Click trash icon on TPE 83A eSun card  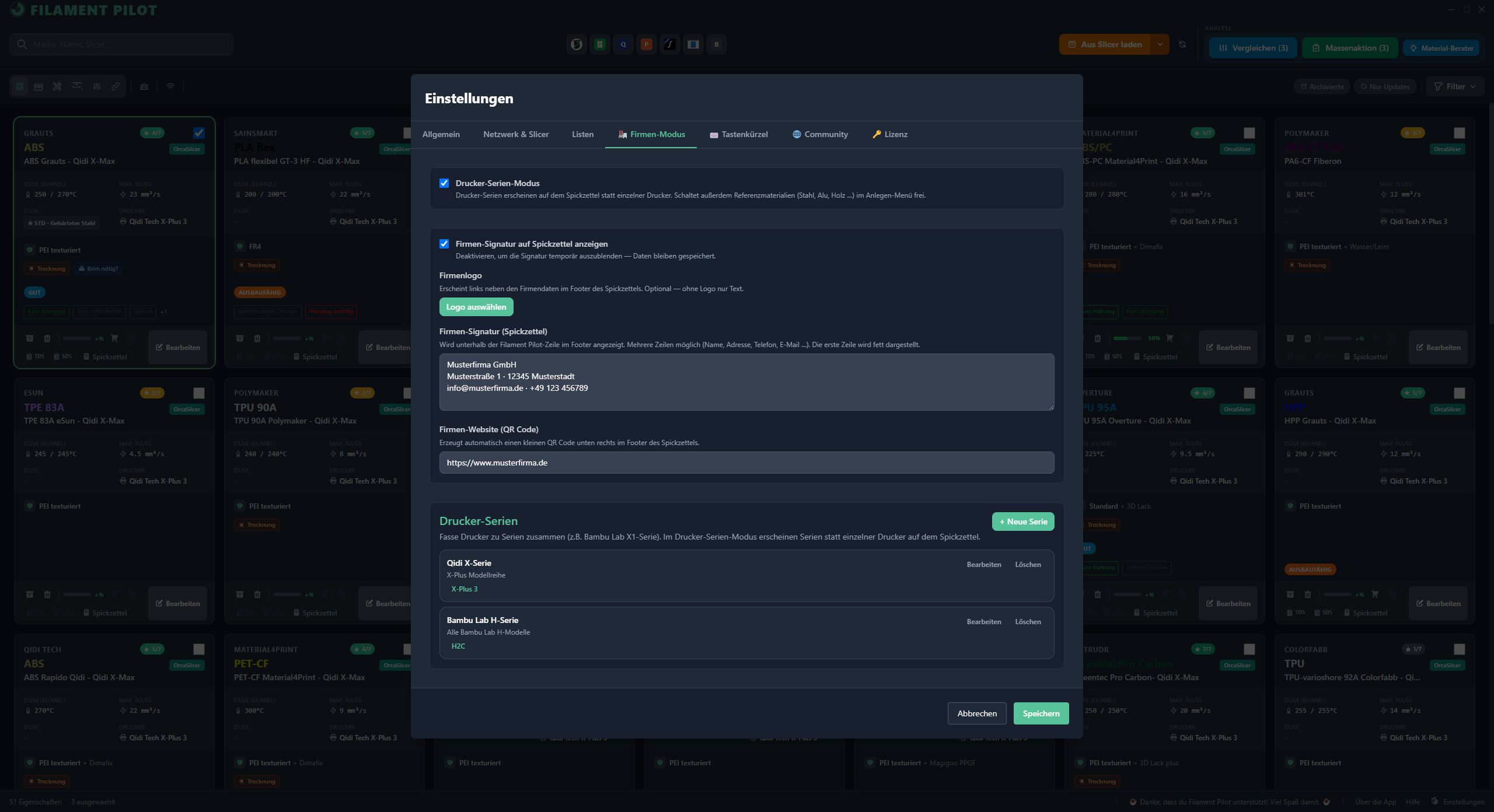pos(47,594)
